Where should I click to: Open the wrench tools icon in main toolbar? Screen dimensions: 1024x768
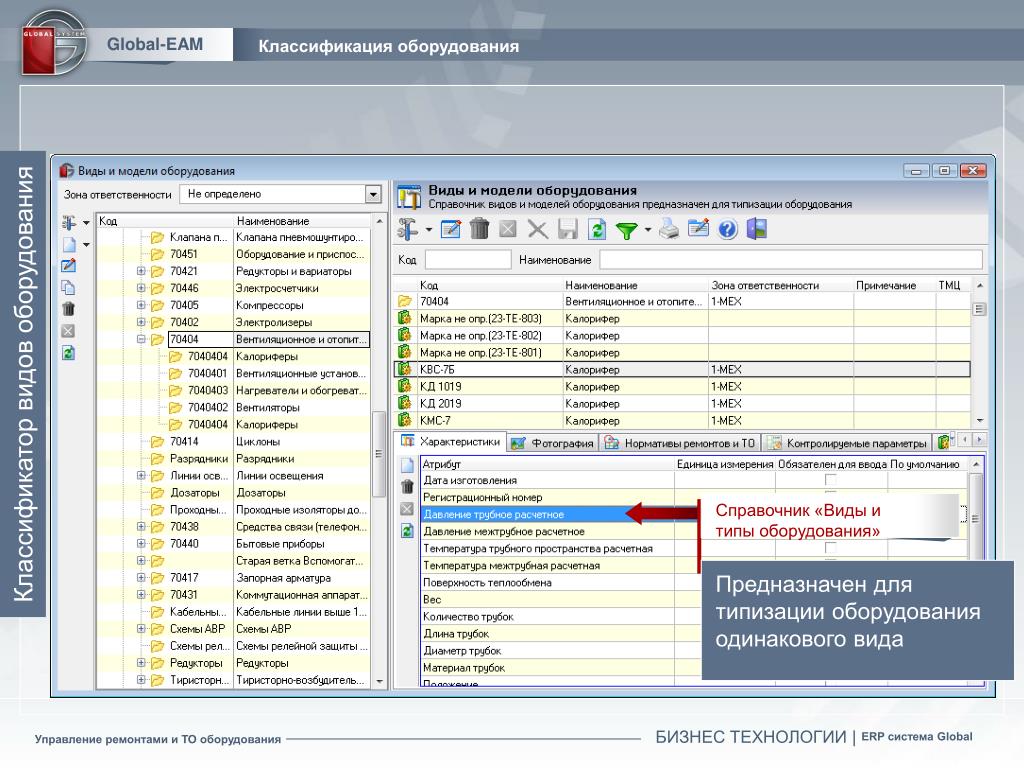point(408,229)
